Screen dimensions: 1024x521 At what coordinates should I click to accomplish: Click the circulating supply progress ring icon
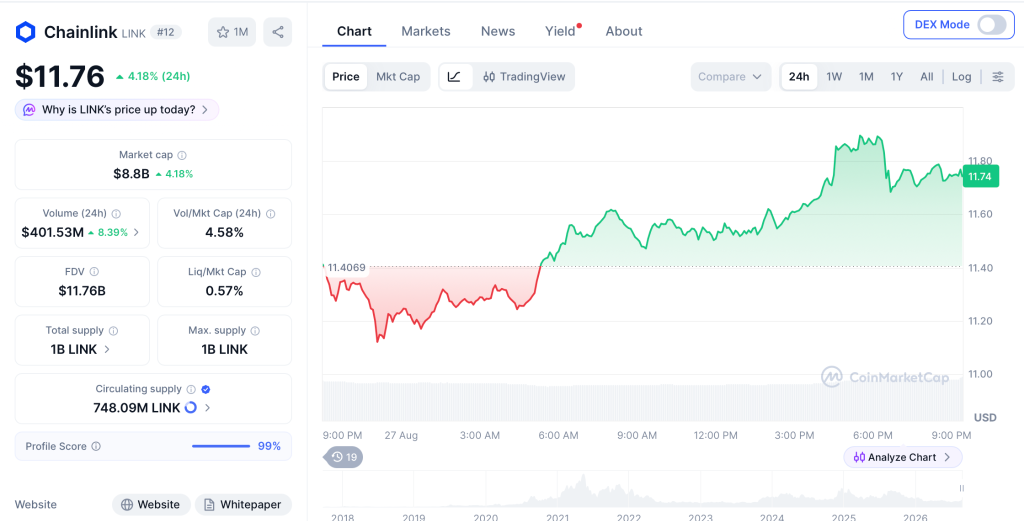click(x=191, y=407)
